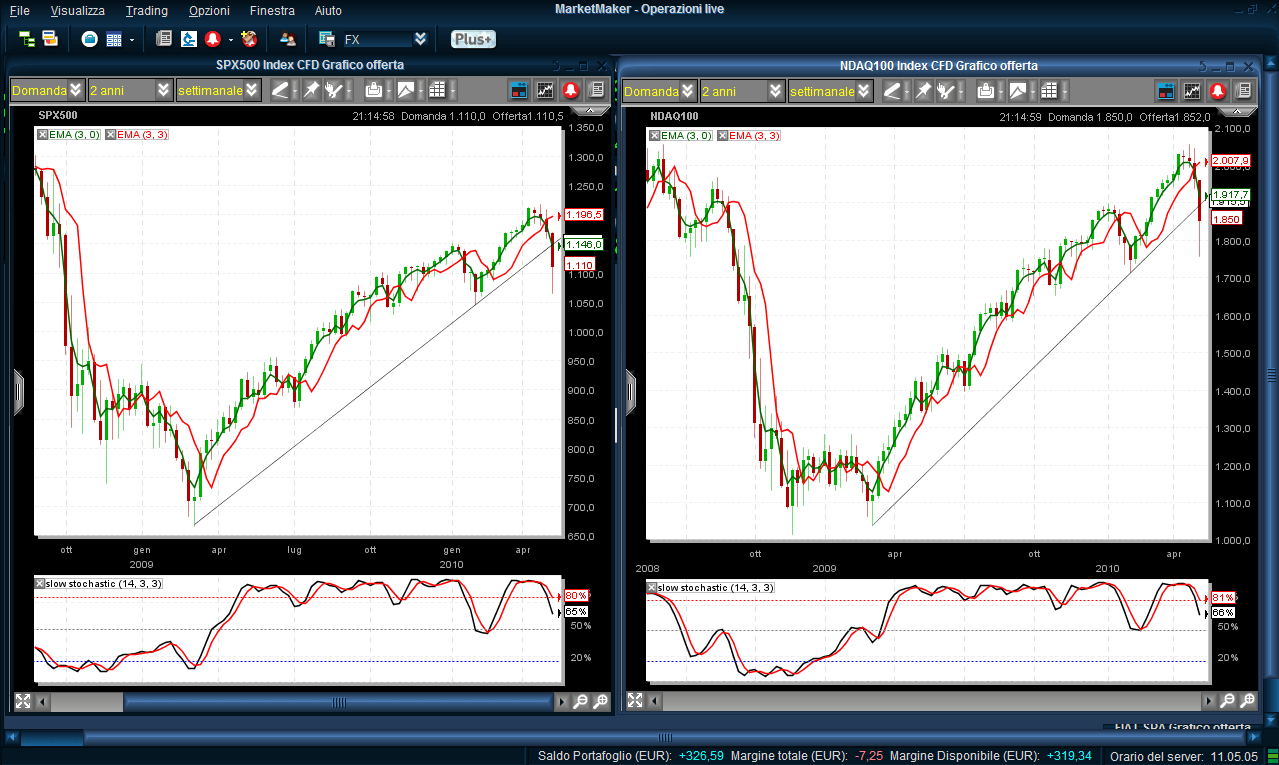Remove slow stochastic indicator from SPX500 chart
Viewport: 1279px width, 765px height.
40,583
